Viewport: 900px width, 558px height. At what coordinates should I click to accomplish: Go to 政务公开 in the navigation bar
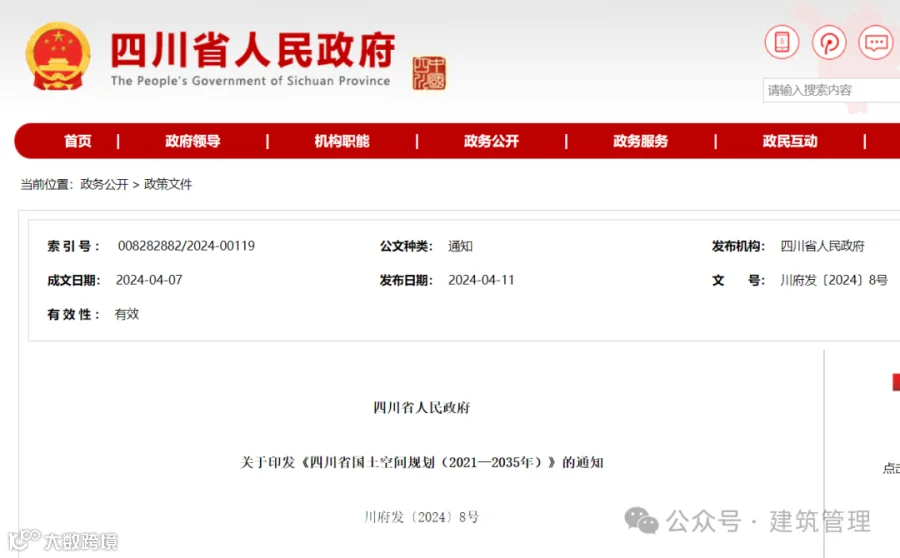coord(491,141)
